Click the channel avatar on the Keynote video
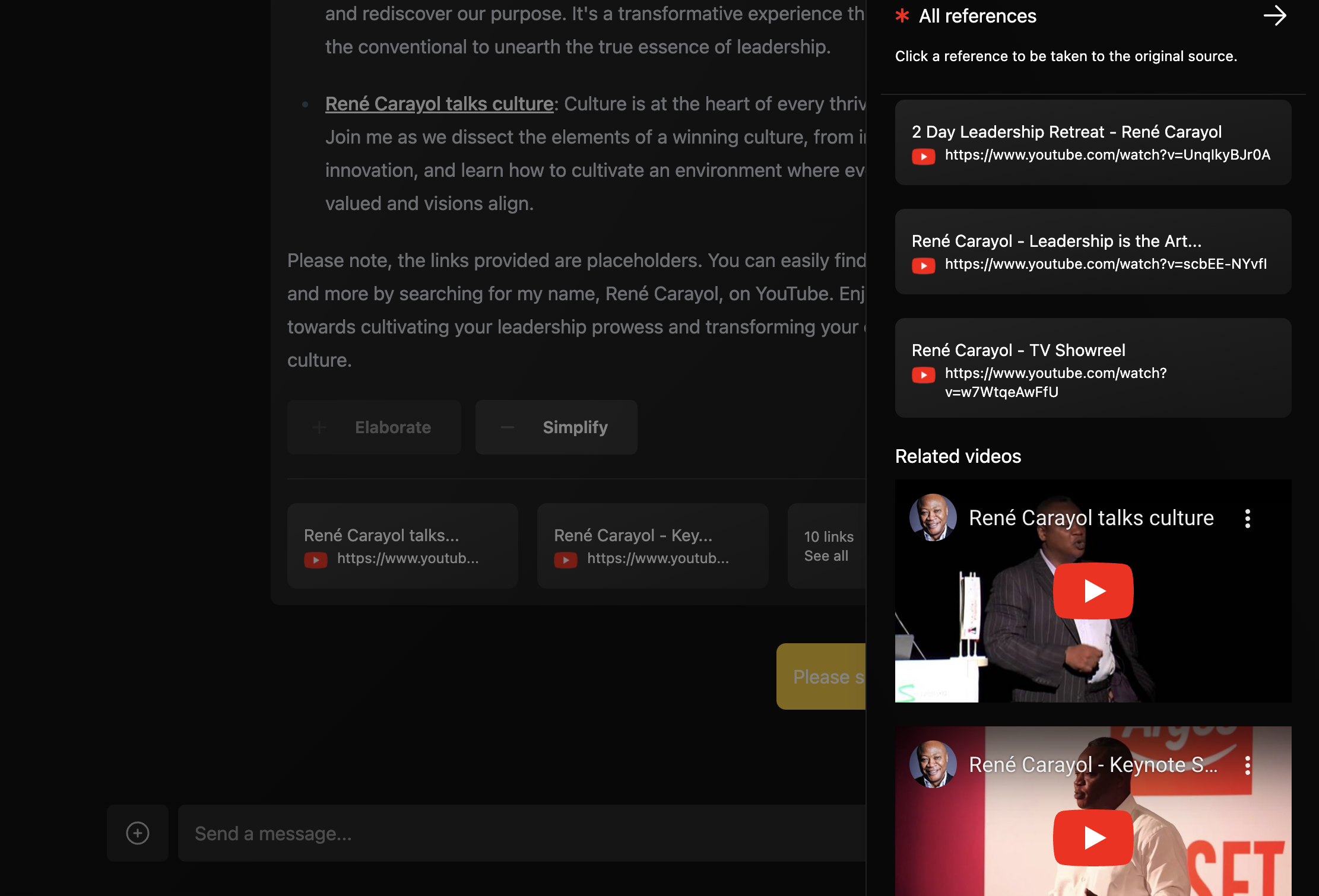This screenshot has height=896, width=1319. point(933,764)
